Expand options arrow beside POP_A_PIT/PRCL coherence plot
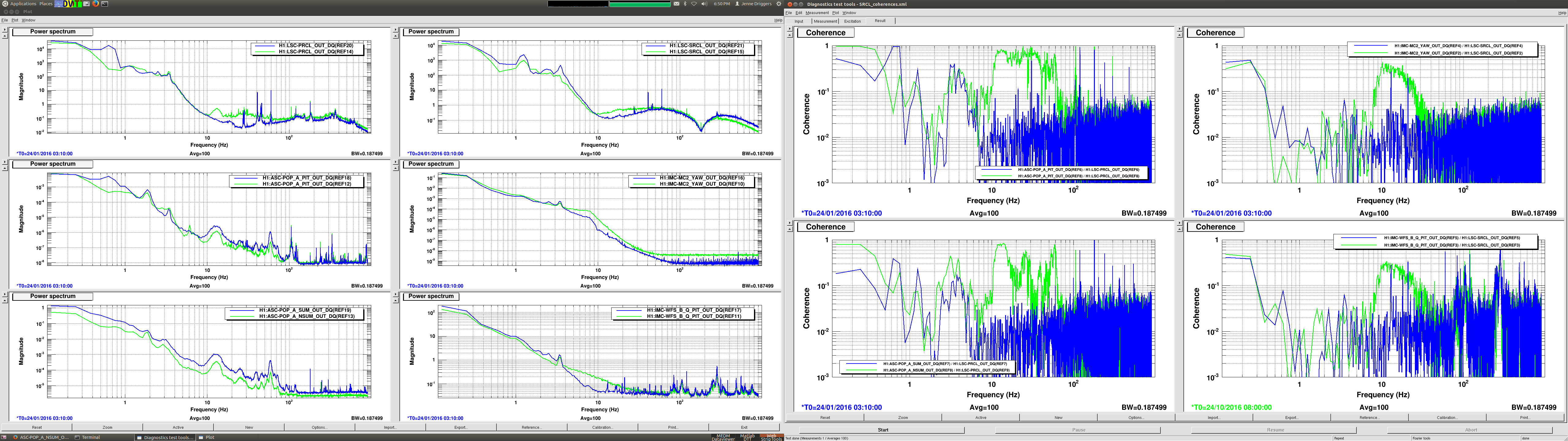1568x441 pixels. [x=790, y=29]
